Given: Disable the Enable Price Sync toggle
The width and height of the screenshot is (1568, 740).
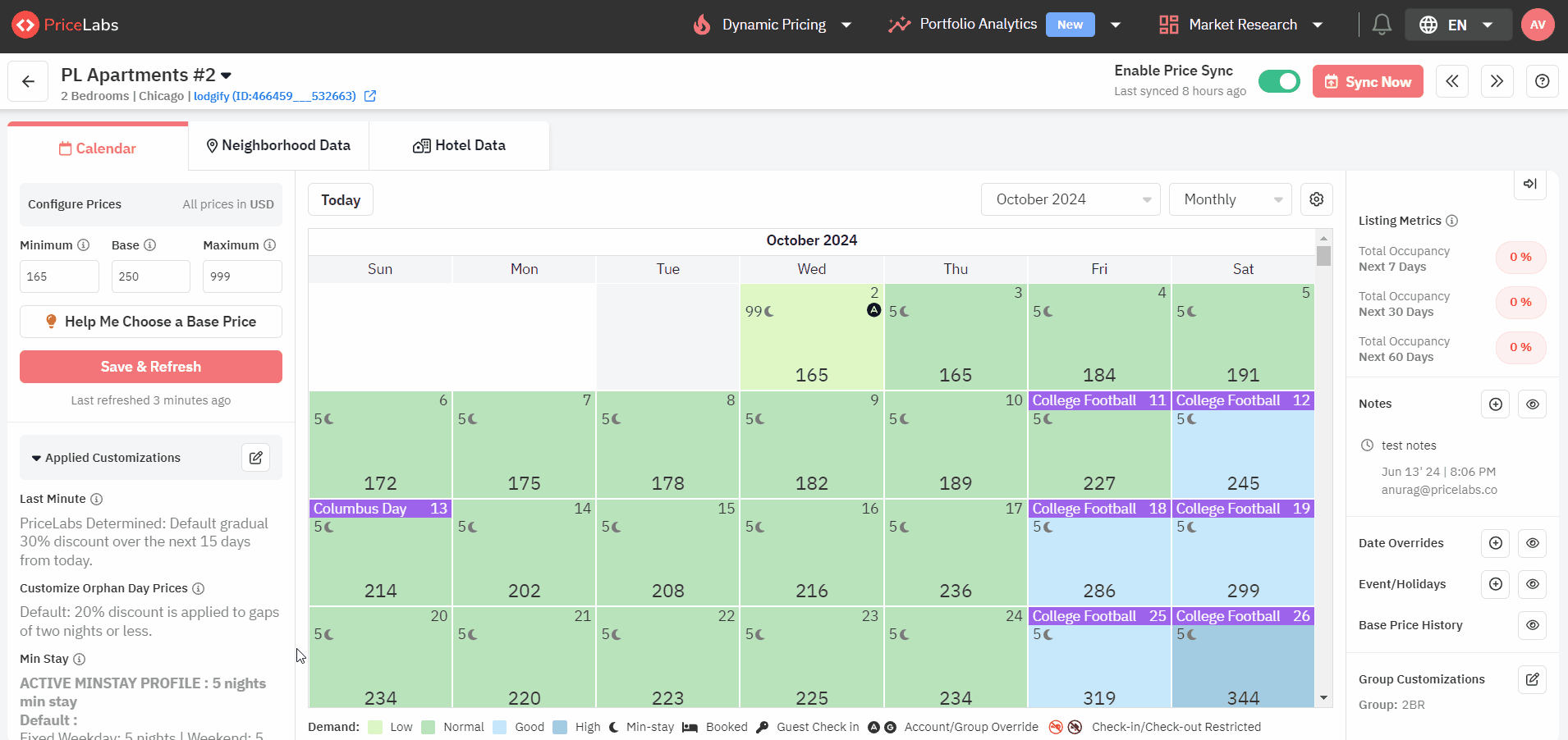Looking at the screenshot, I should coord(1279,81).
